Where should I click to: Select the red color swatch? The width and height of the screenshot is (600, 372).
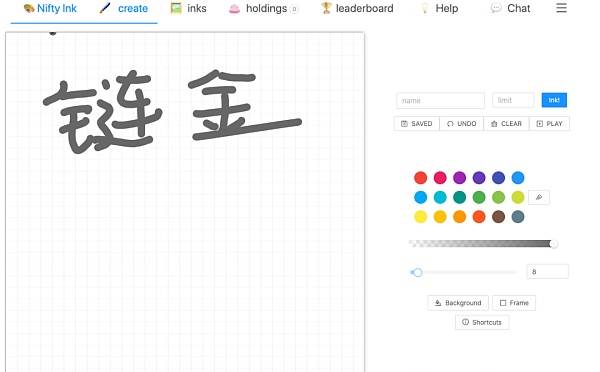pyautogui.click(x=421, y=178)
